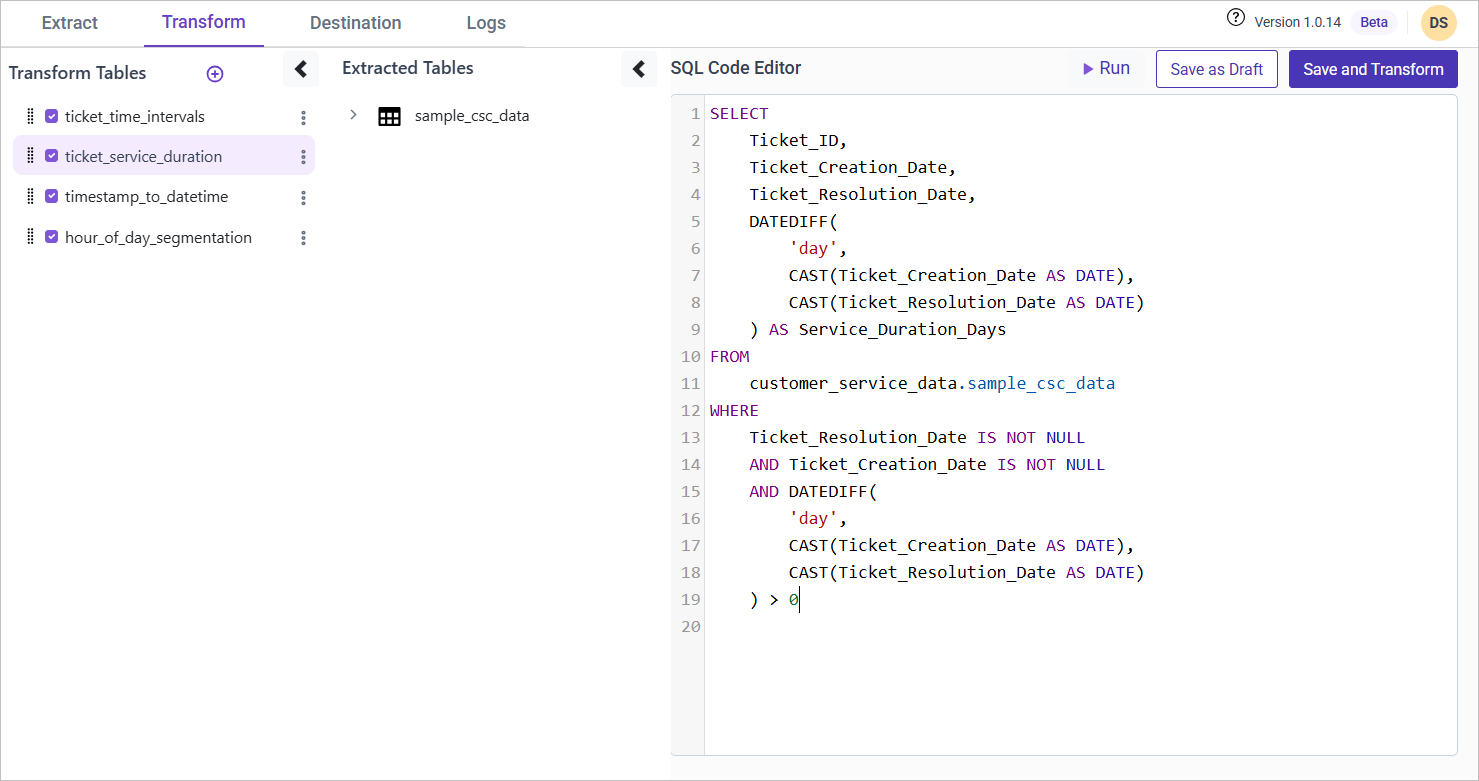Screen dimensions: 1479x781
Task: Uncheck the ticket_time_intervals checkbox
Action: [x=52, y=117]
